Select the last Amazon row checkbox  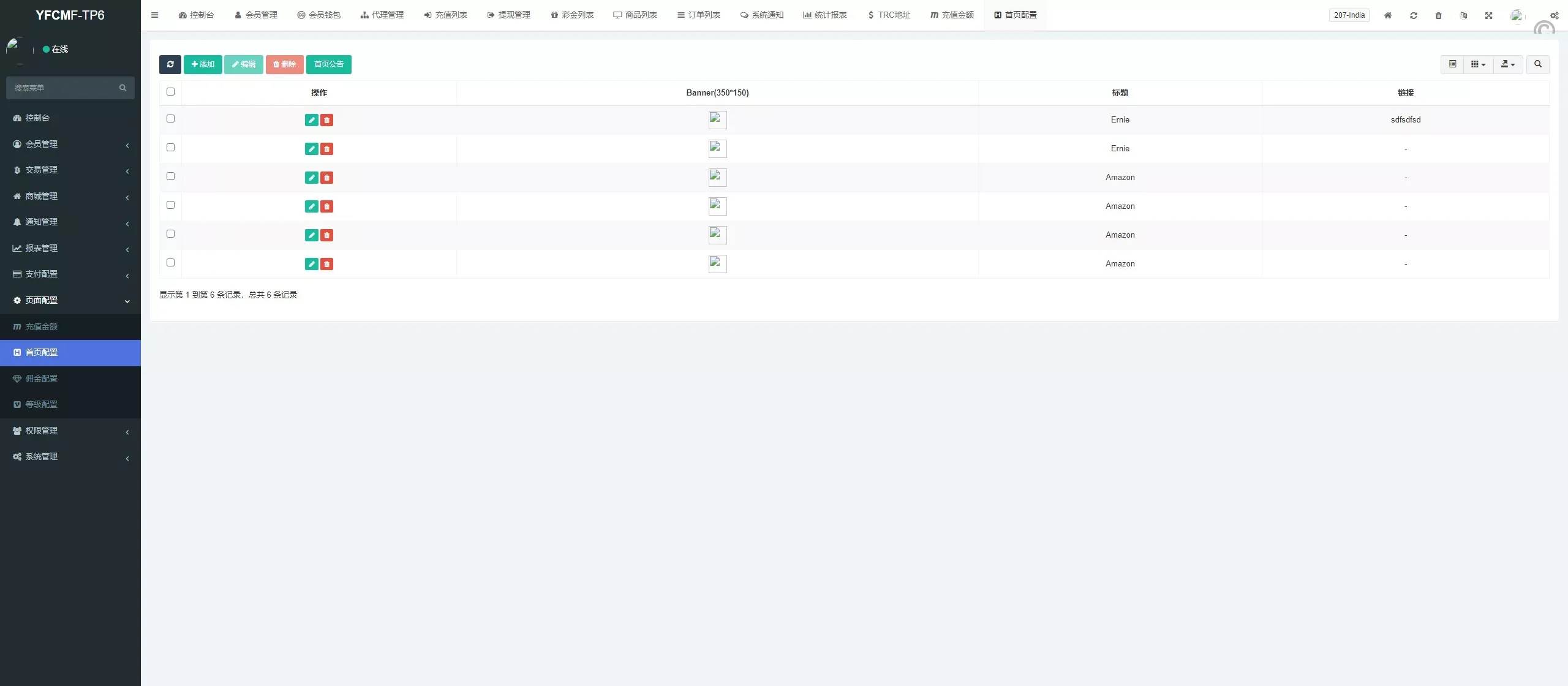(x=170, y=263)
